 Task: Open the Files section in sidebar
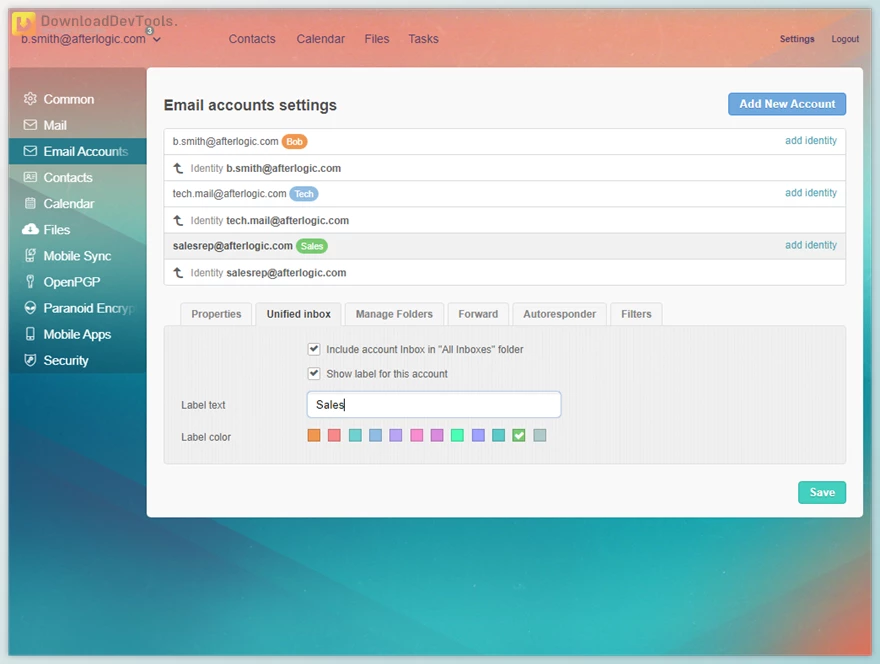(x=55, y=229)
